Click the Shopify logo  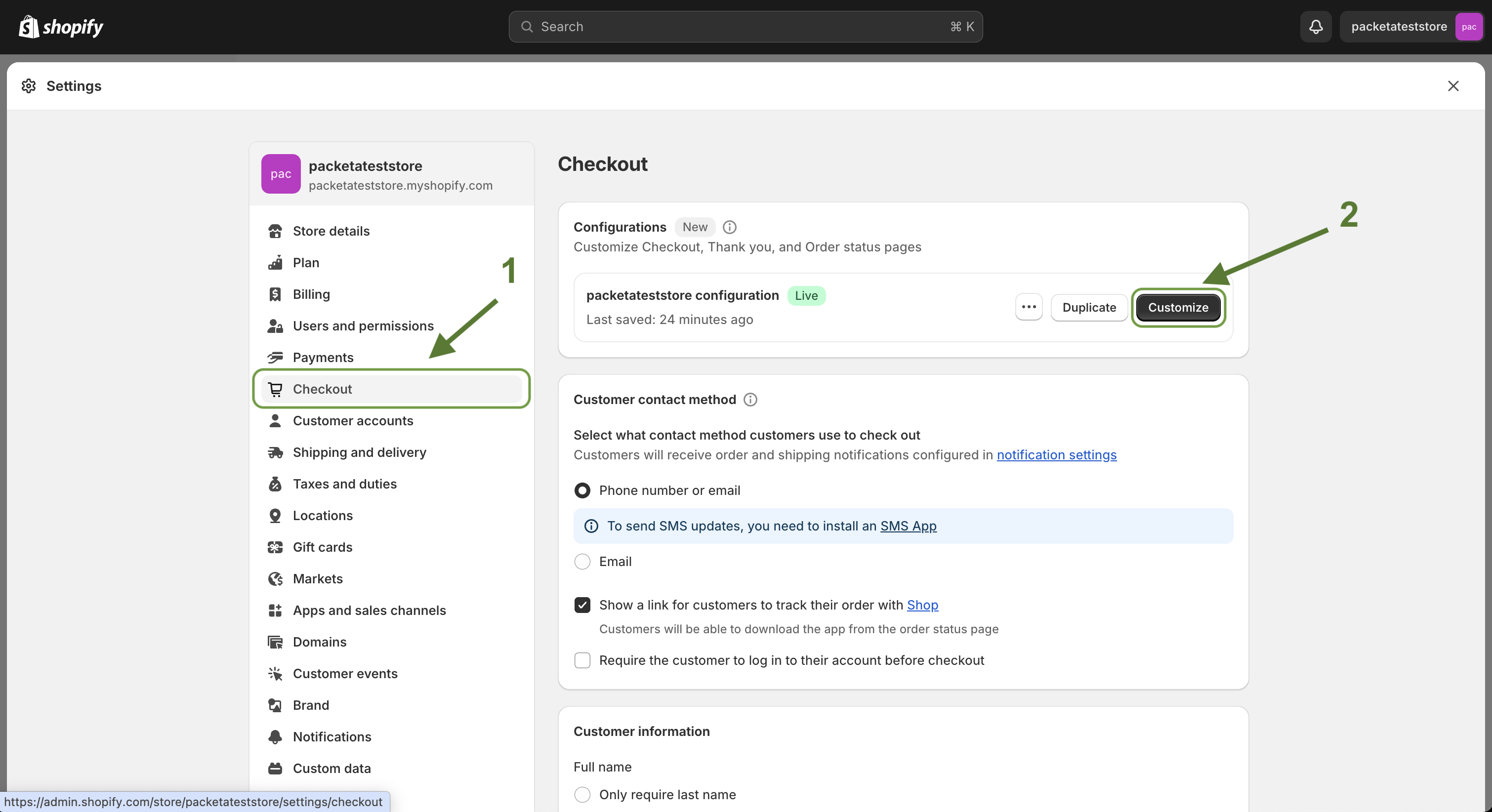click(61, 27)
